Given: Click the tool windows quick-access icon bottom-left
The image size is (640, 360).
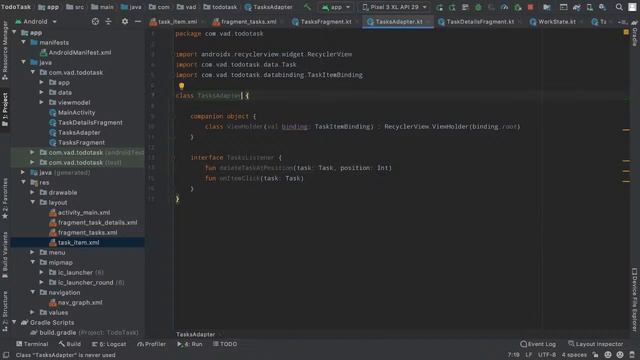Looking at the screenshot, I should 6,355.
